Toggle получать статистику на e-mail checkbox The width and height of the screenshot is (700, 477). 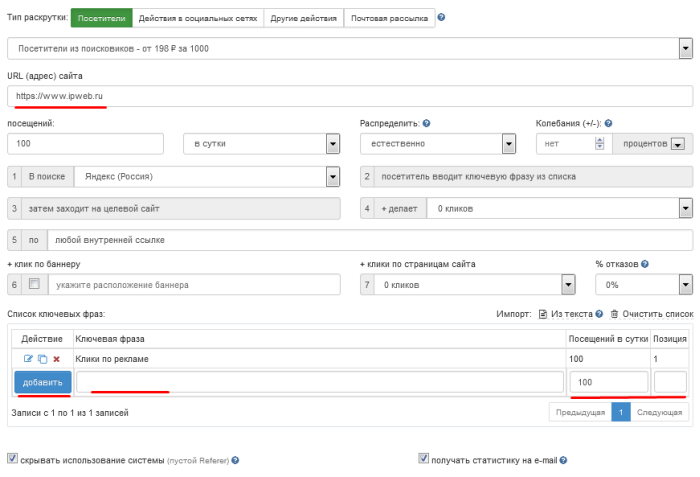(424, 460)
